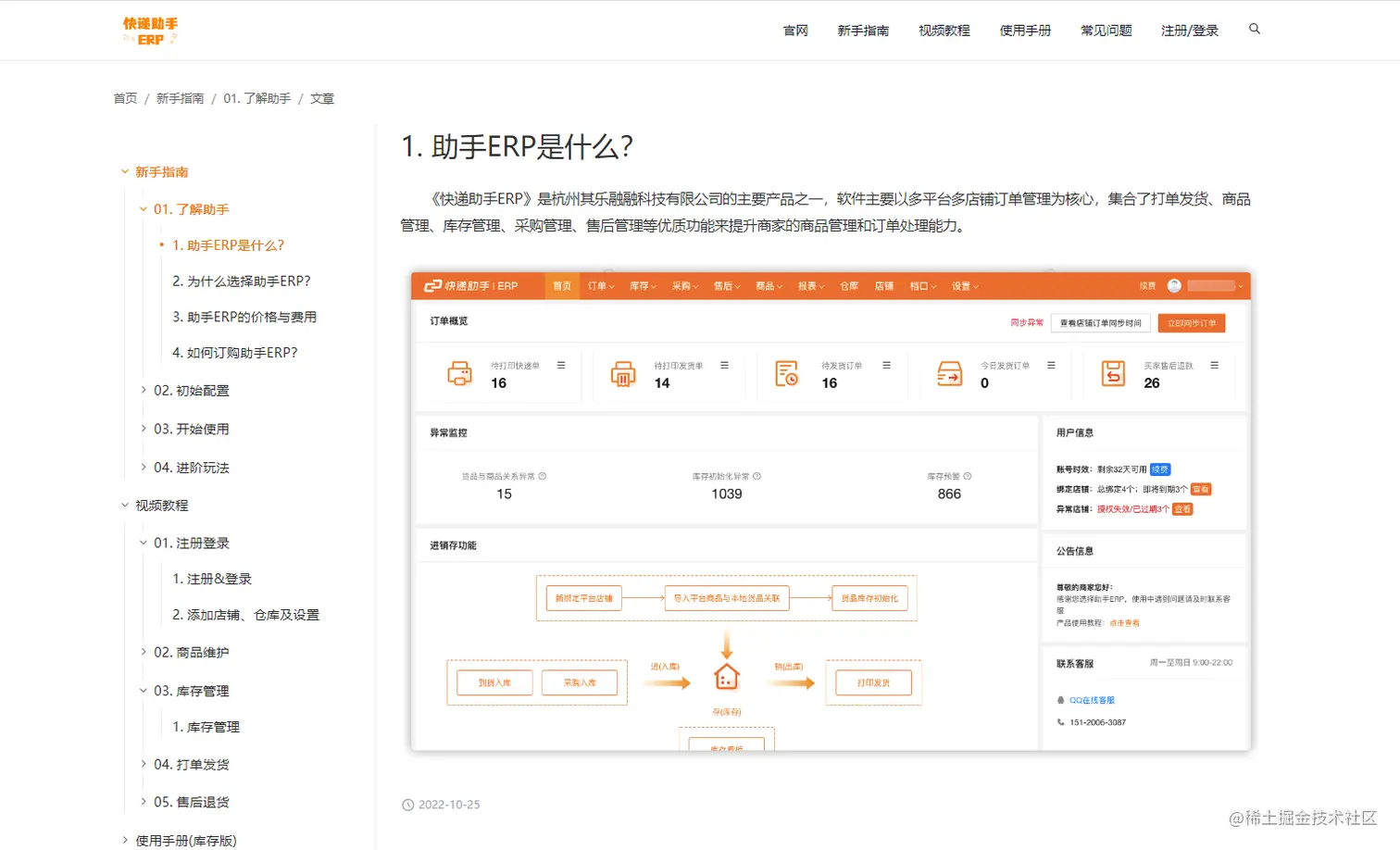
Task: Click 注册/登录 in top navigation
Action: click(x=1190, y=31)
